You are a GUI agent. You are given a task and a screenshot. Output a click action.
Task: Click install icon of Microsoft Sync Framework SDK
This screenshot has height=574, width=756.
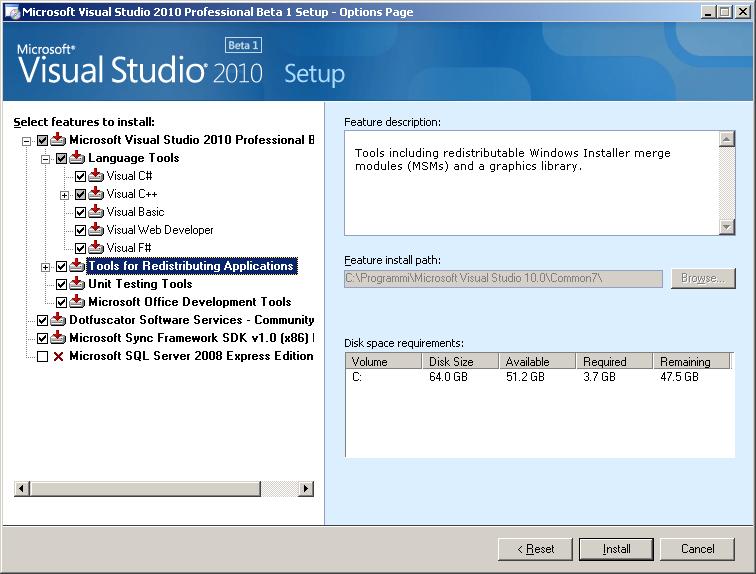tap(58, 337)
